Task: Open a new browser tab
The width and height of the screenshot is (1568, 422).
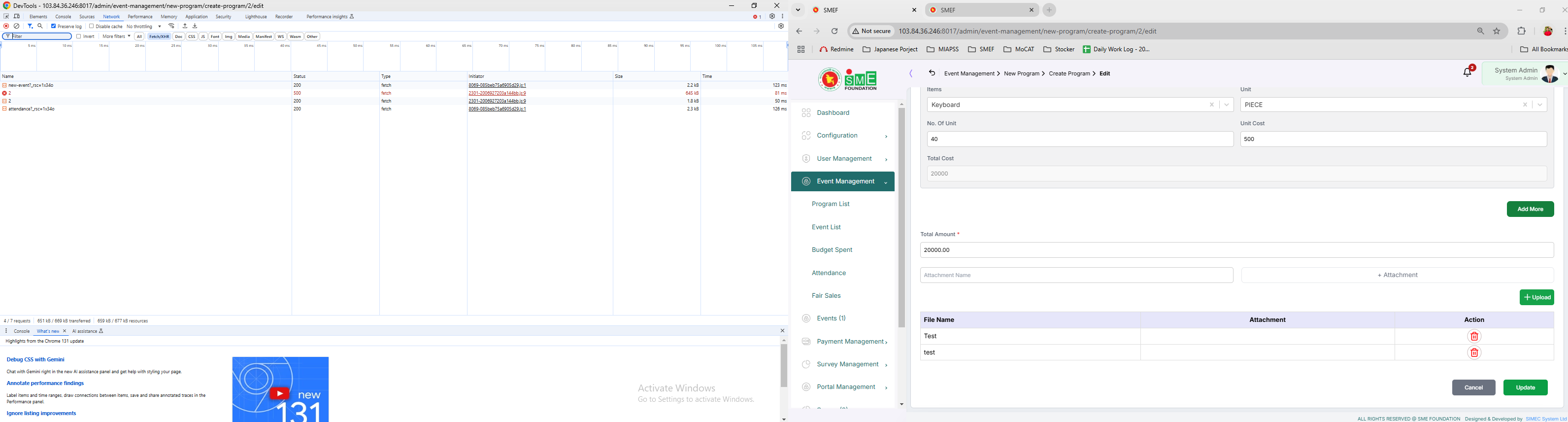Action: coord(1049,10)
